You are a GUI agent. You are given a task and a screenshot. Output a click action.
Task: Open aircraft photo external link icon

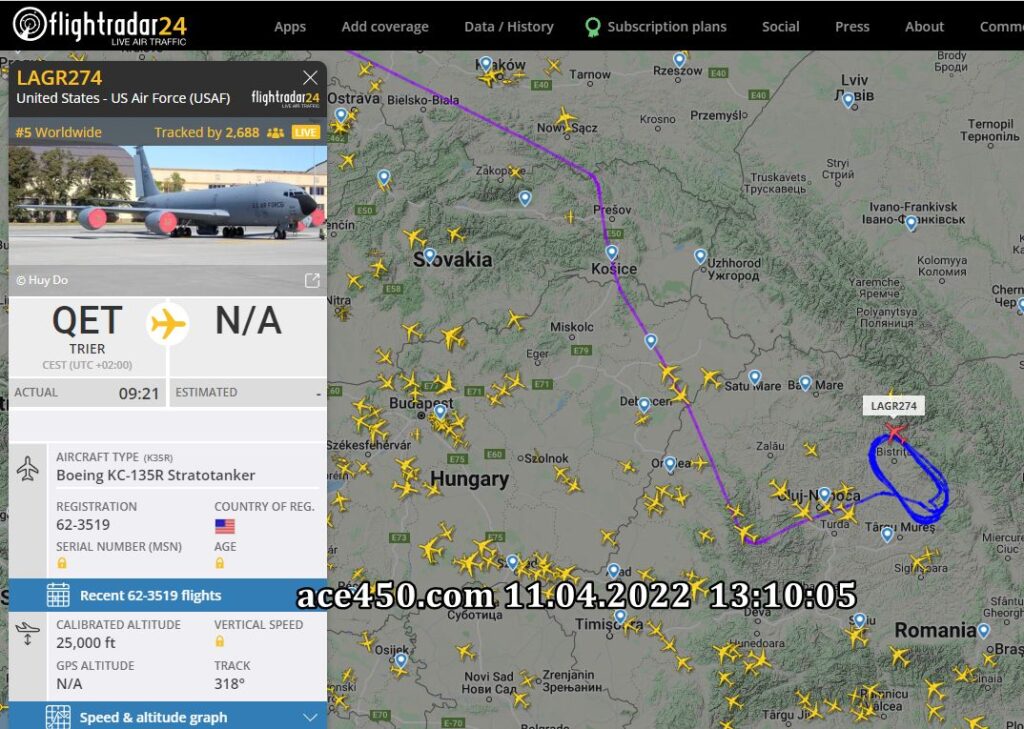click(312, 280)
